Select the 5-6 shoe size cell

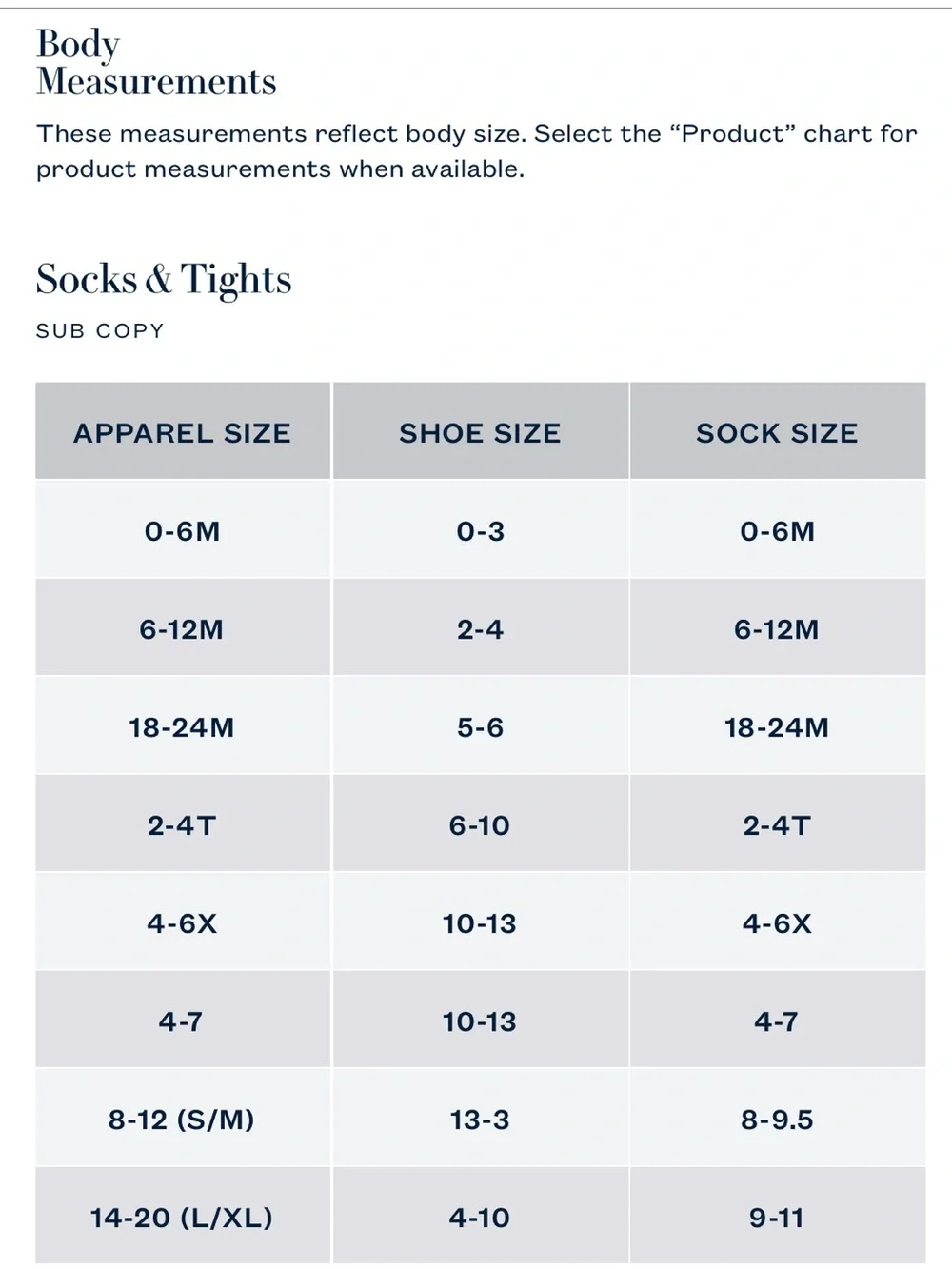tap(480, 726)
